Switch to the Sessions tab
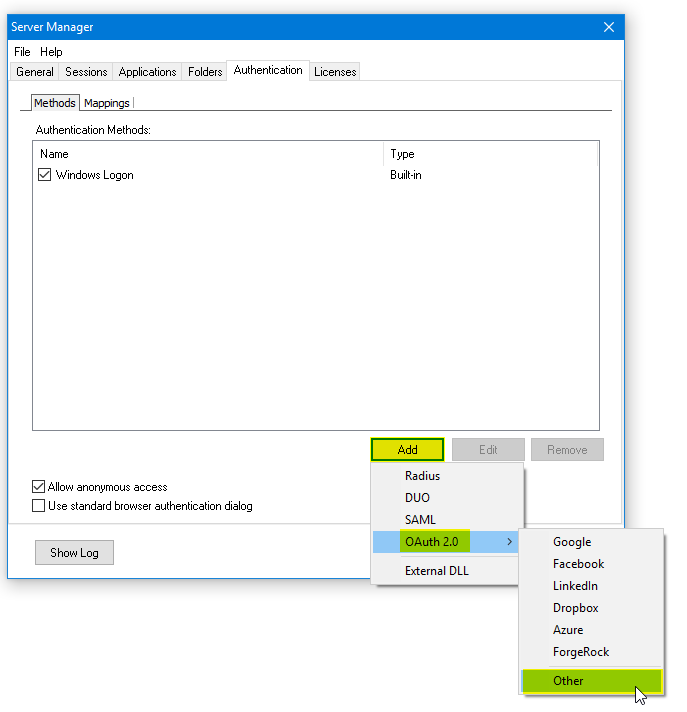Screen dimensions: 687x712 (86, 72)
